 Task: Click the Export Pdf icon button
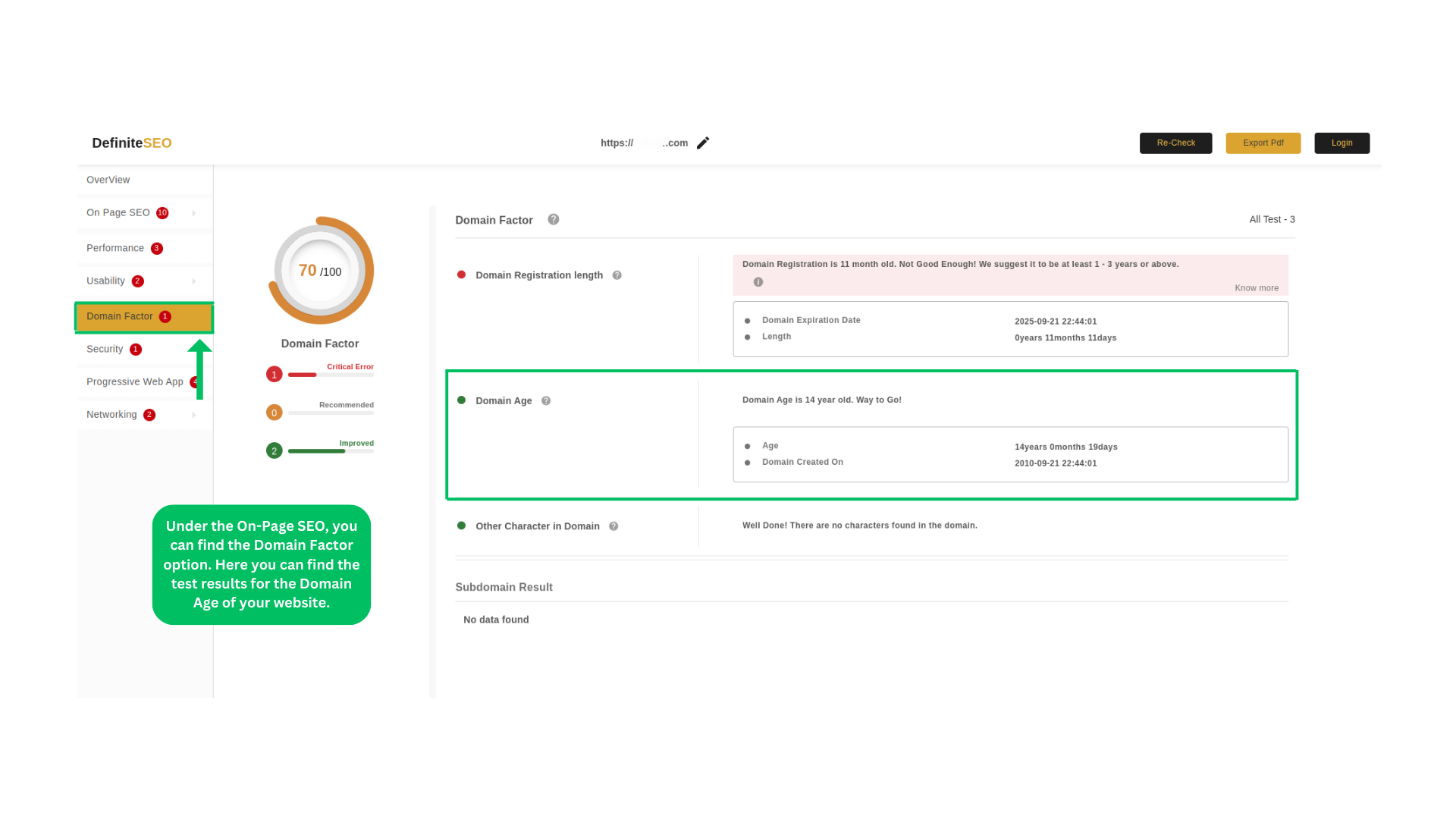pyautogui.click(x=1263, y=143)
